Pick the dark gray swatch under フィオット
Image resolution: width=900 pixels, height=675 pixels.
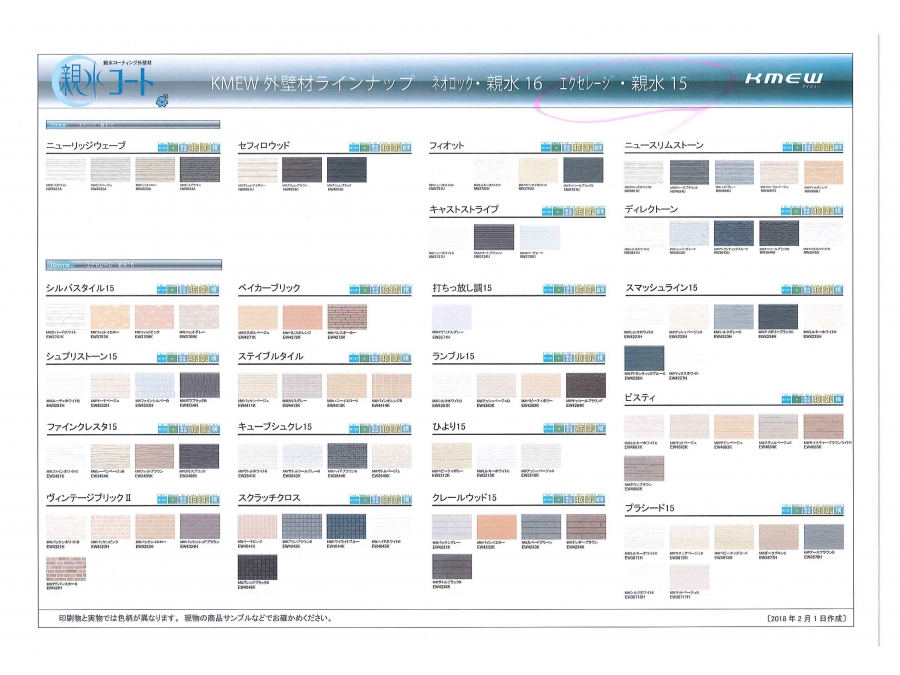[583, 170]
